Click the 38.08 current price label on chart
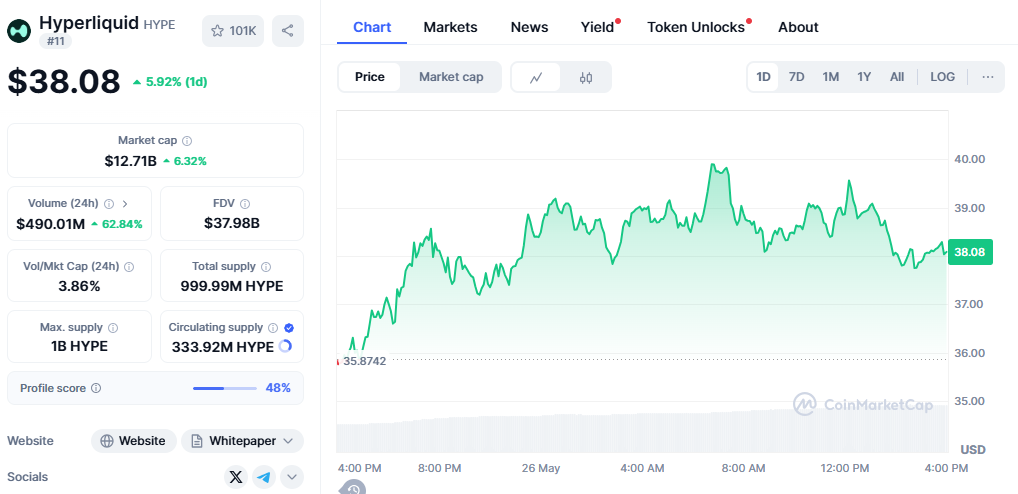This screenshot has width=1018, height=494. point(970,252)
